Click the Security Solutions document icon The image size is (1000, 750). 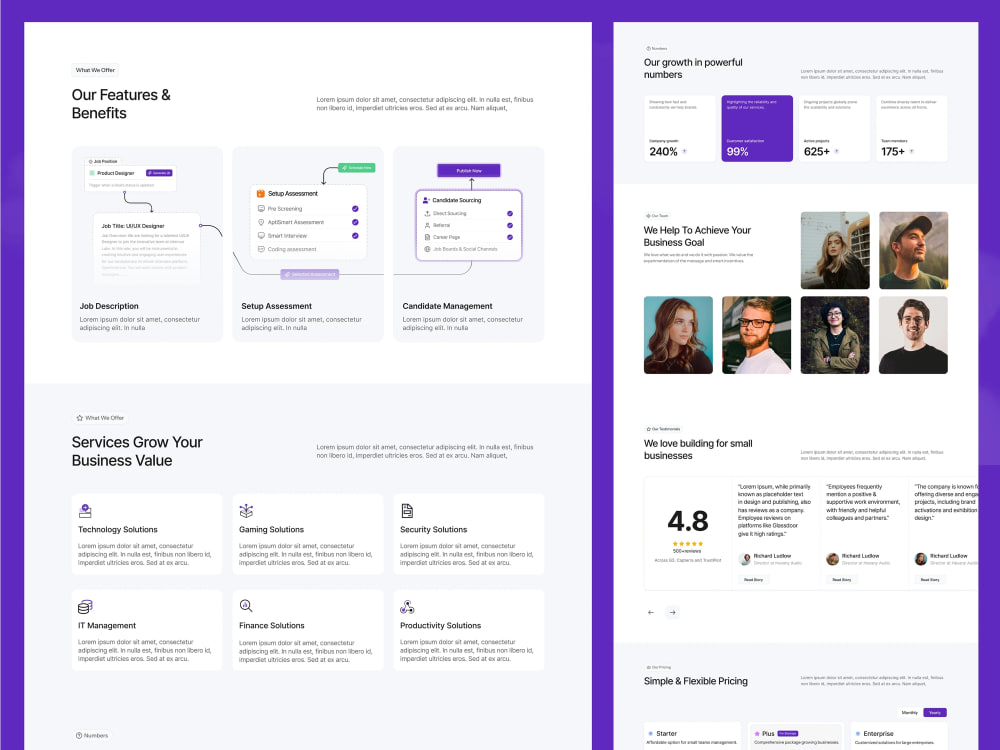click(x=407, y=511)
